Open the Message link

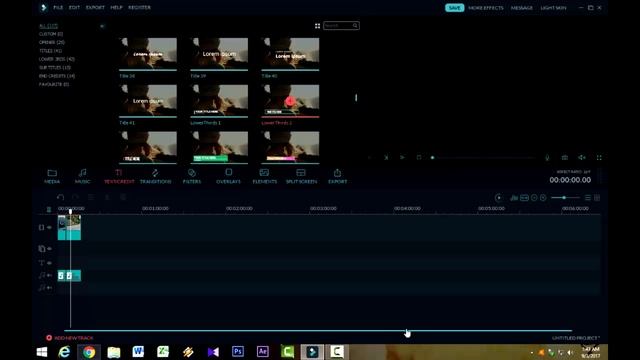tap(522, 8)
